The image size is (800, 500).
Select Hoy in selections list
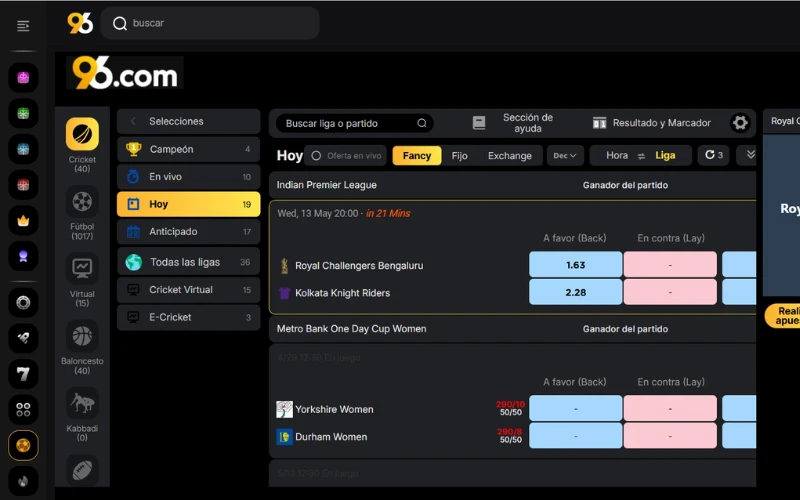pyautogui.click(x=189, y=204)
